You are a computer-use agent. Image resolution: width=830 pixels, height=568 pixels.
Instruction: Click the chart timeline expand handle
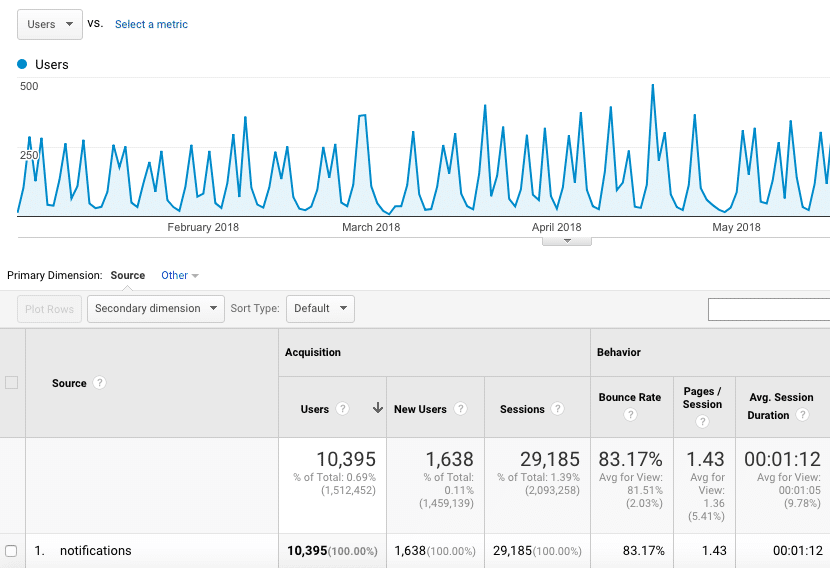[x=568, y=240]
